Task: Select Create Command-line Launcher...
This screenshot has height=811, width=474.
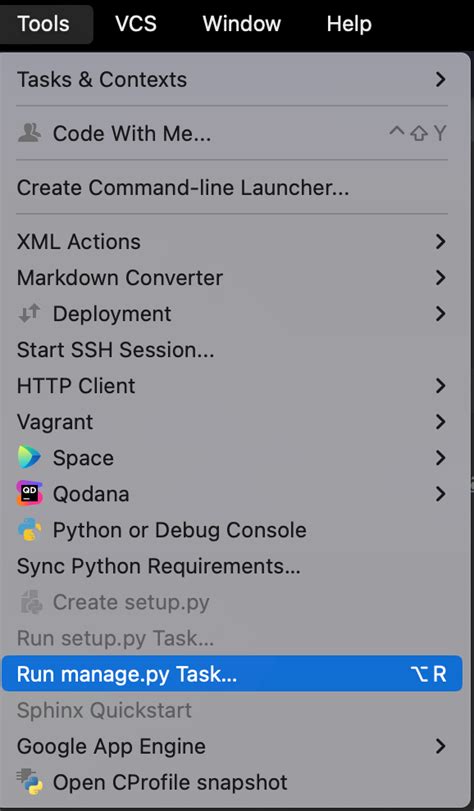Action: click(x=232, y=187)
